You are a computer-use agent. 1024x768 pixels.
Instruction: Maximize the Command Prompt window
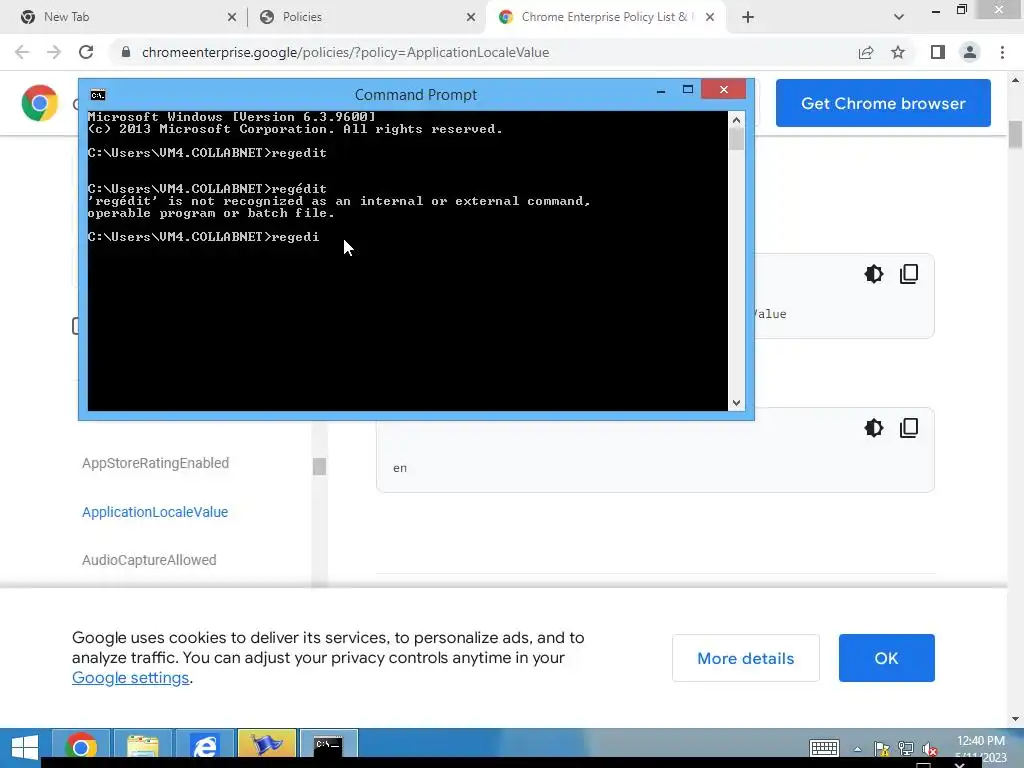pos(688,89)
